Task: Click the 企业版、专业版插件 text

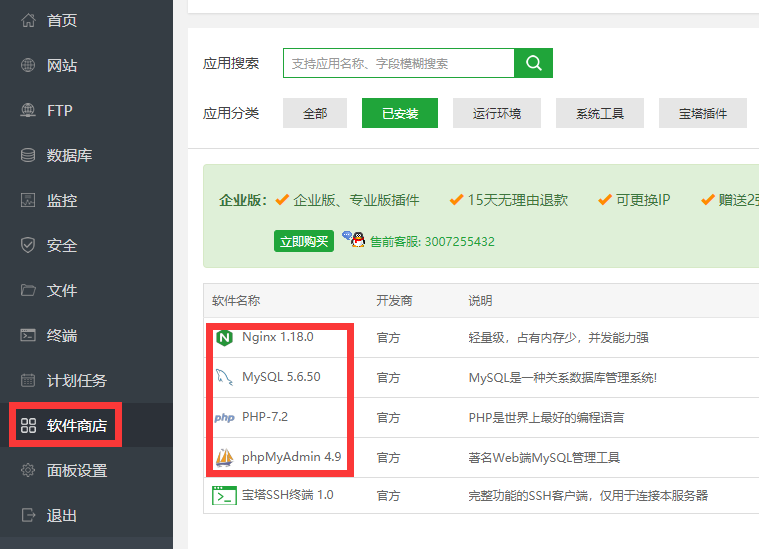Action: 356,200
